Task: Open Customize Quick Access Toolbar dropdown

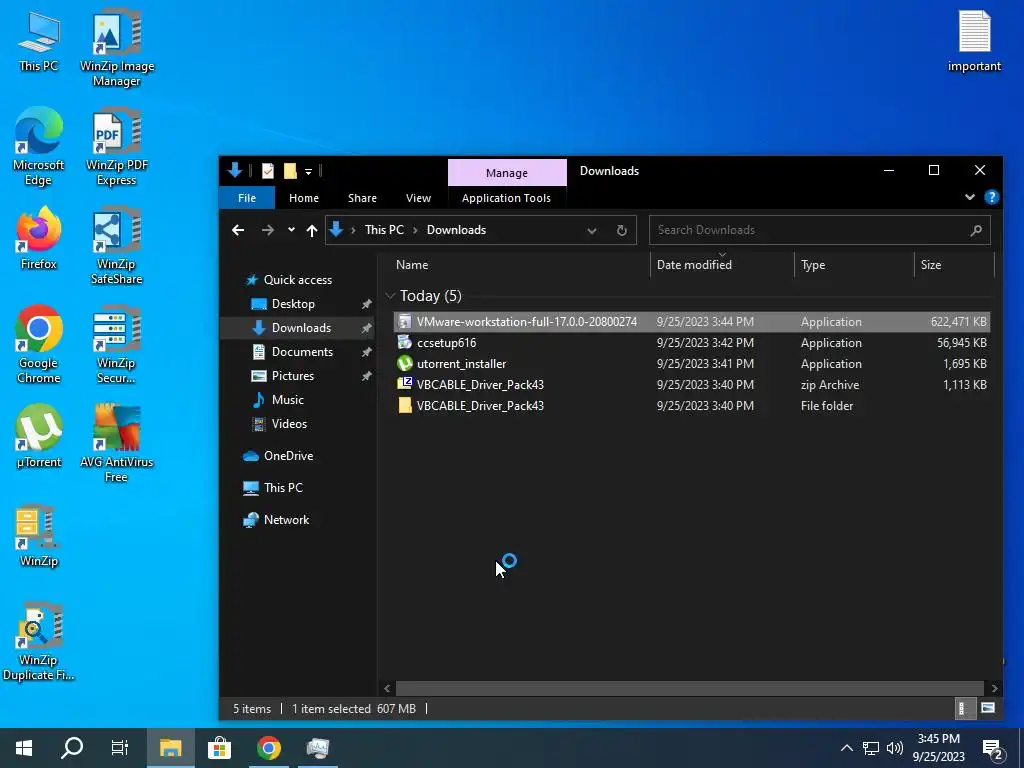Action: click(x=308, y=172)
